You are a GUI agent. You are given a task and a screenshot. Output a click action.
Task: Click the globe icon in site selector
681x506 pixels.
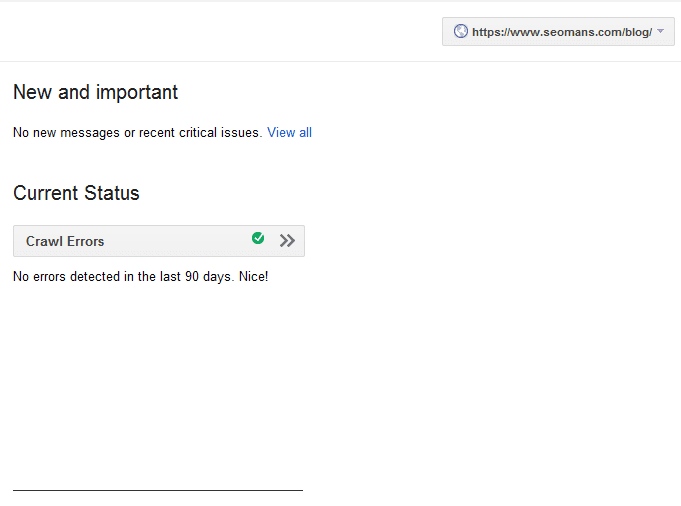click(x=461, y=31)
